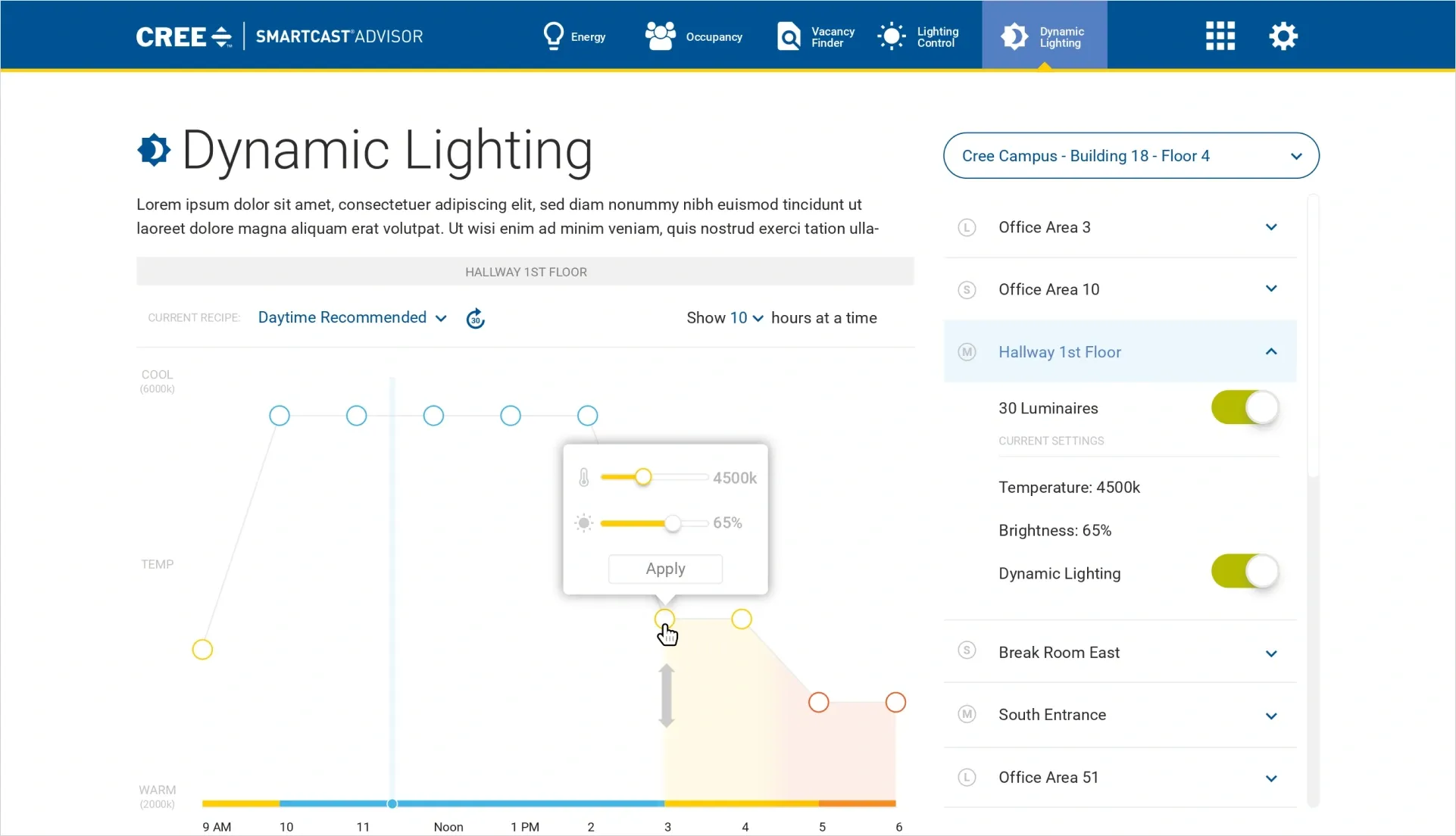Select the Dynamic Lighting nav icon
Screen dimensions: 1456x836
pos(1015,36)
